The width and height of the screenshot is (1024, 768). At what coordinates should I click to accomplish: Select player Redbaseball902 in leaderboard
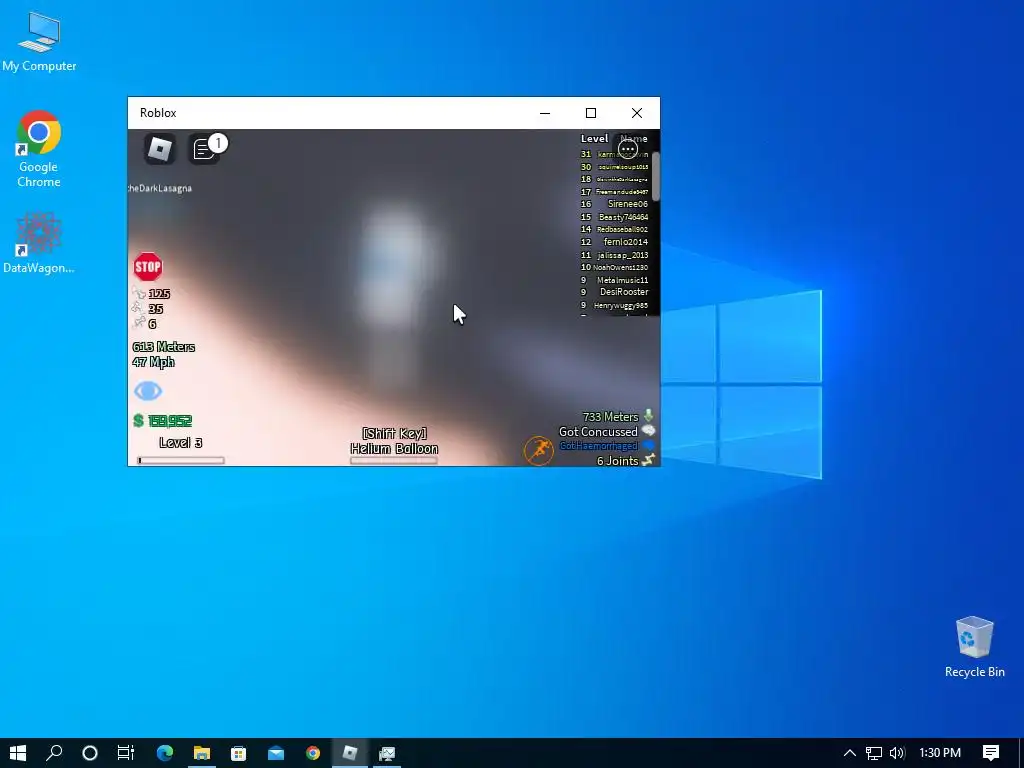tap(622, 229)
